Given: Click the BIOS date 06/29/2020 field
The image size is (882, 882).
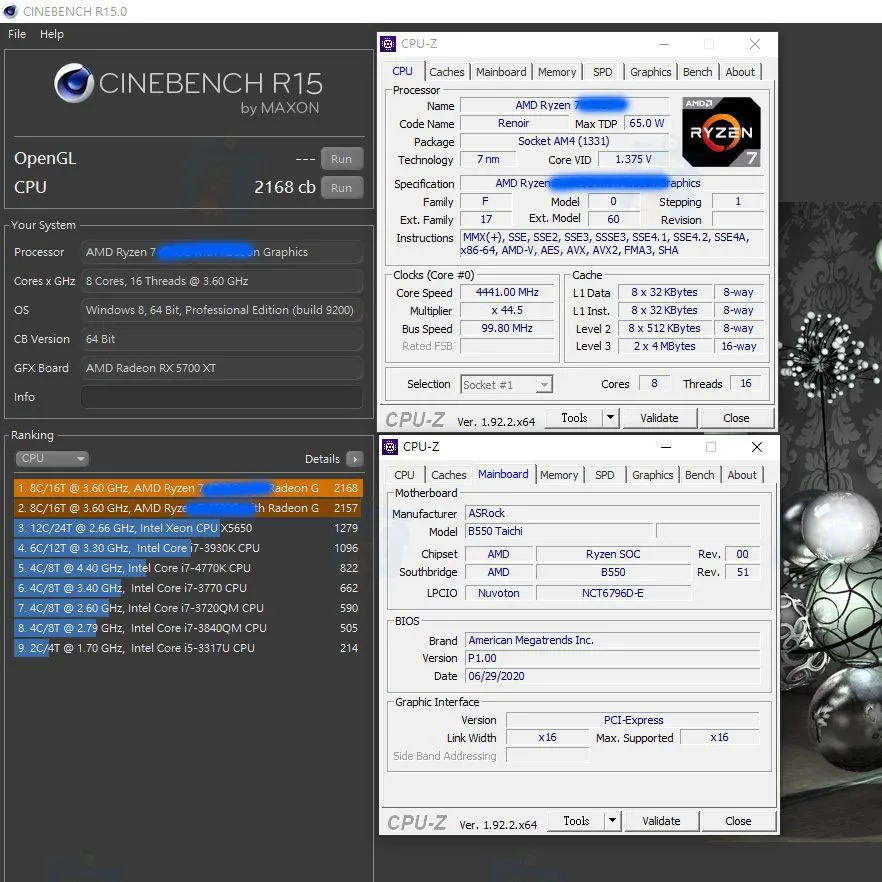Looking at the screenshot, I should 612,676.
